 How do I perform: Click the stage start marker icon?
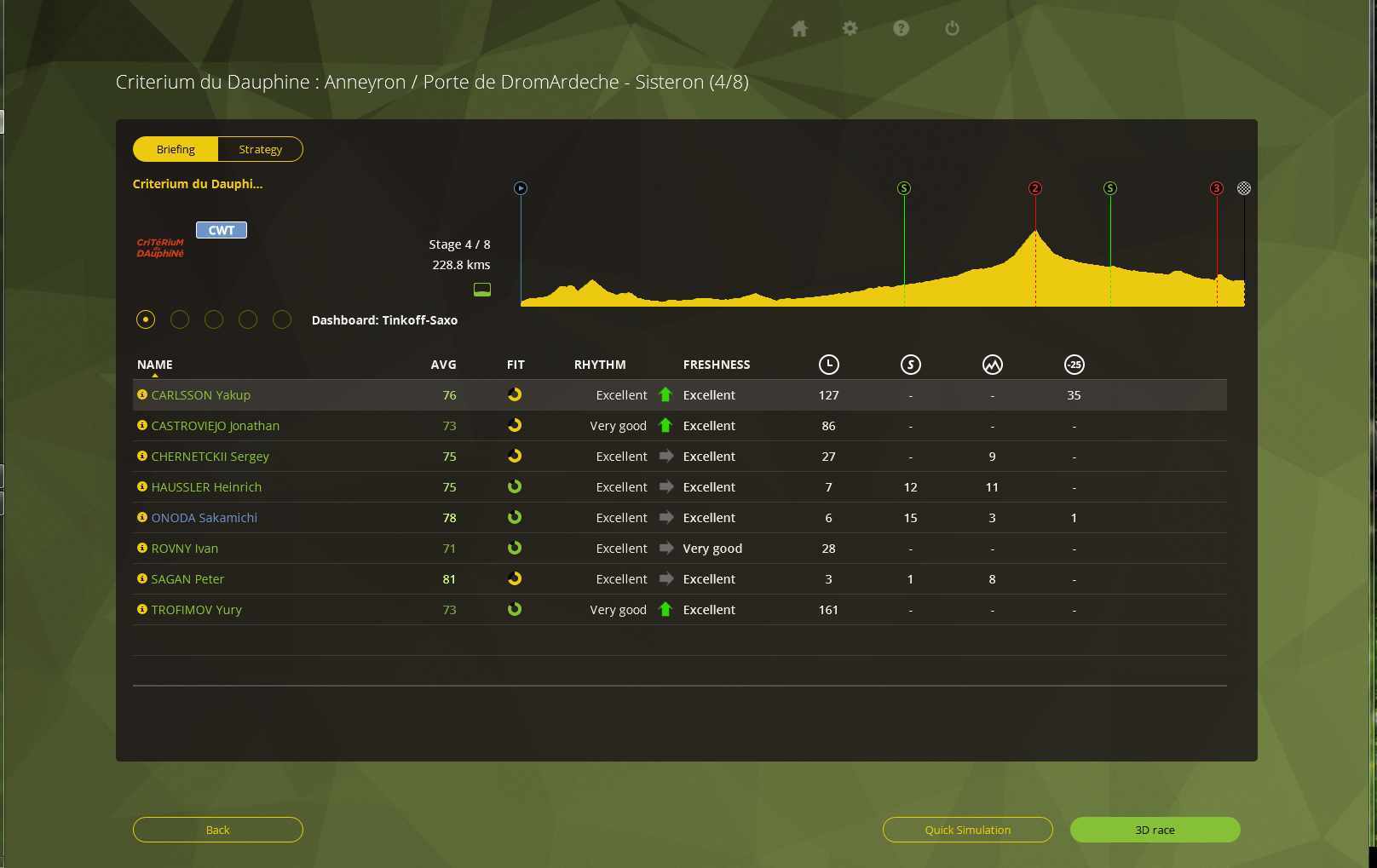[x=521, y=188]
